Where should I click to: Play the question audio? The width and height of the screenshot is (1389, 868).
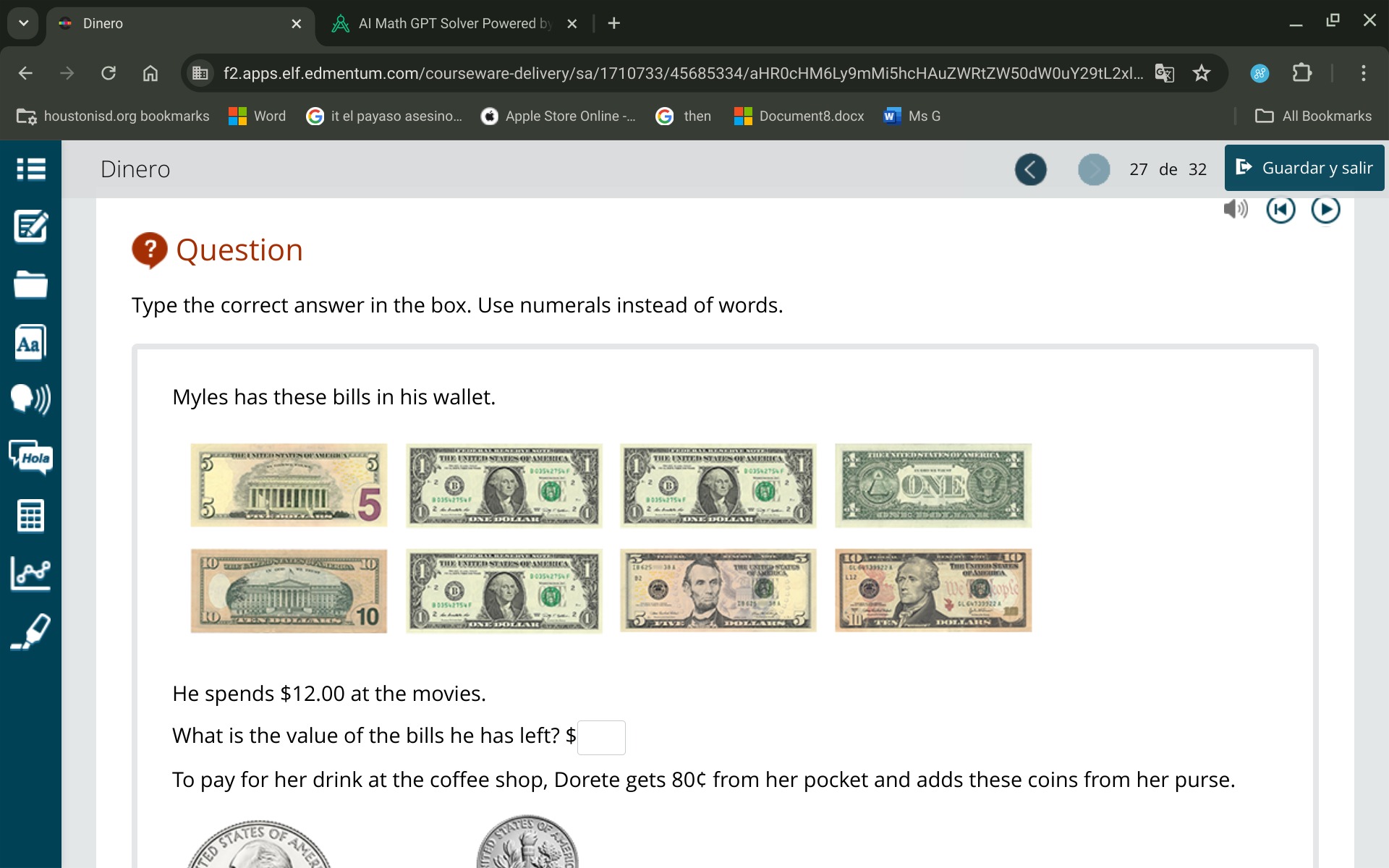[1325, 209]
